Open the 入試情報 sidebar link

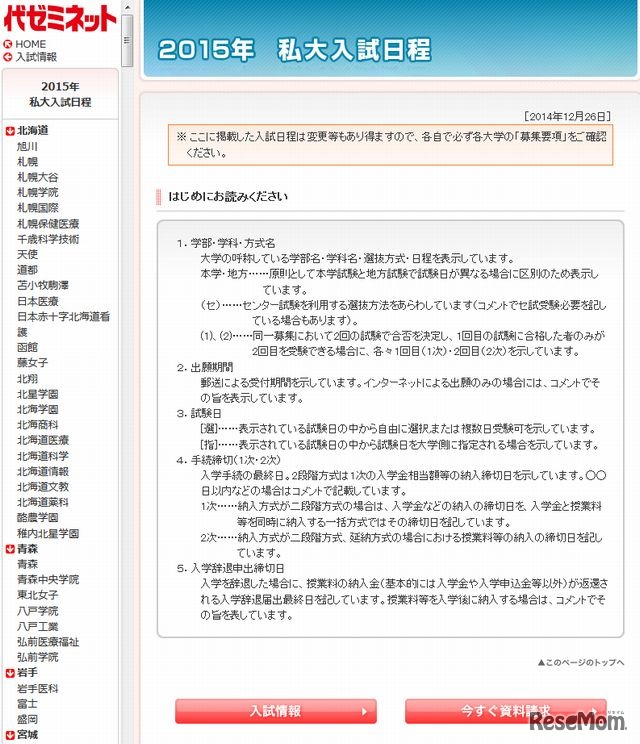click(x=37, y=57)
